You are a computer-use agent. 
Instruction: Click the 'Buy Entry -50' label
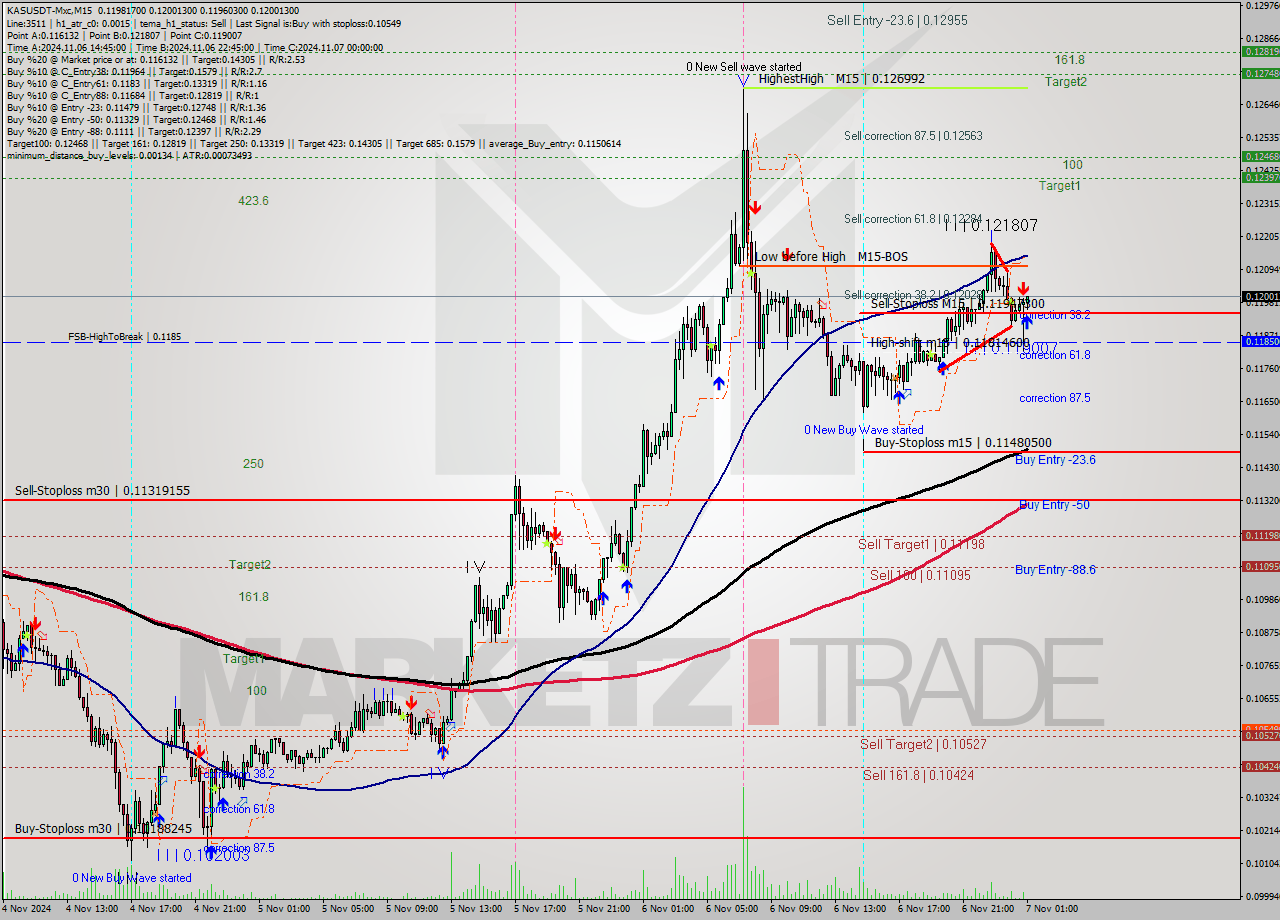click(x=1054, y=505)
